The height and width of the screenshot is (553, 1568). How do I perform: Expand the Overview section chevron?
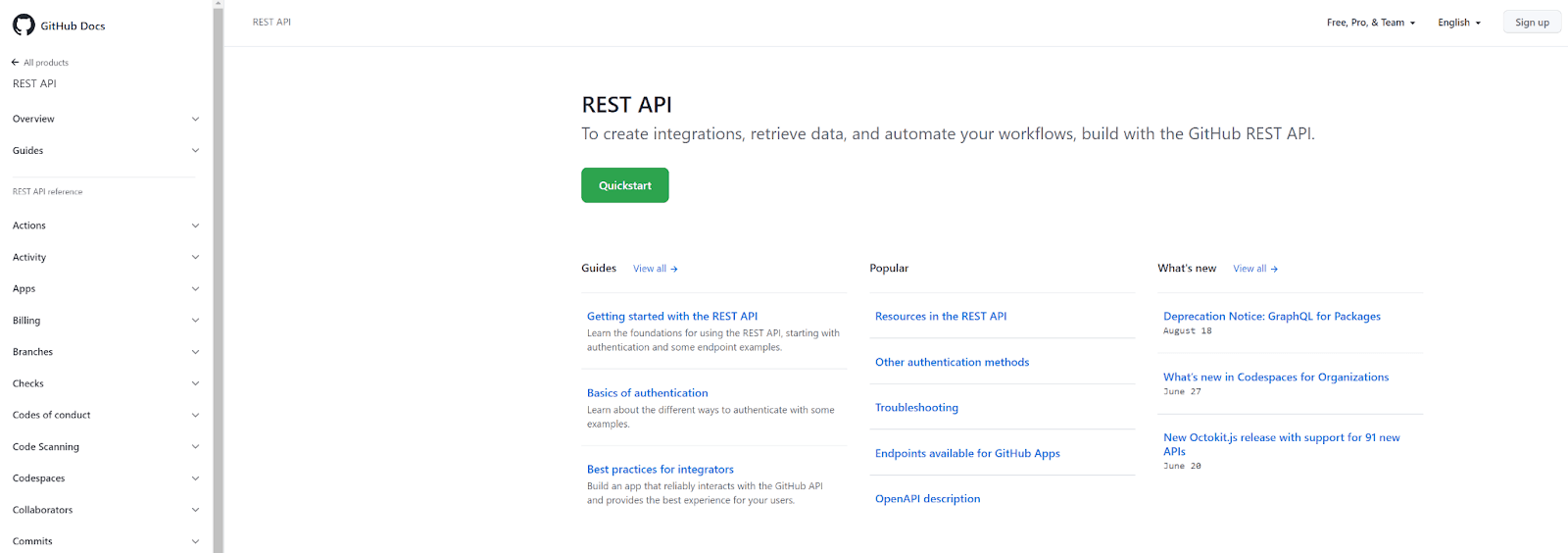pyautogui.click(x=195, y=120)
